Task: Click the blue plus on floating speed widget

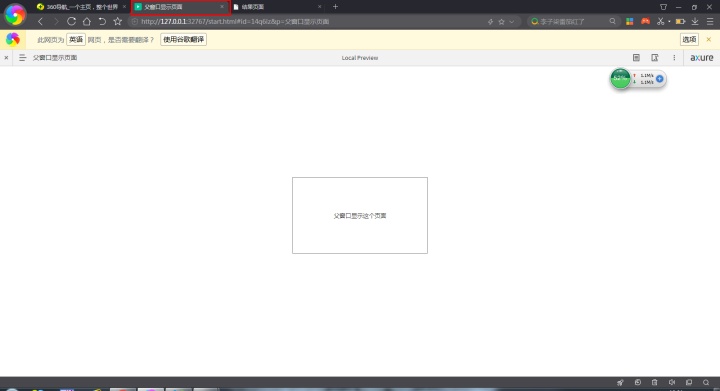Action: click(x=659, y=79)
